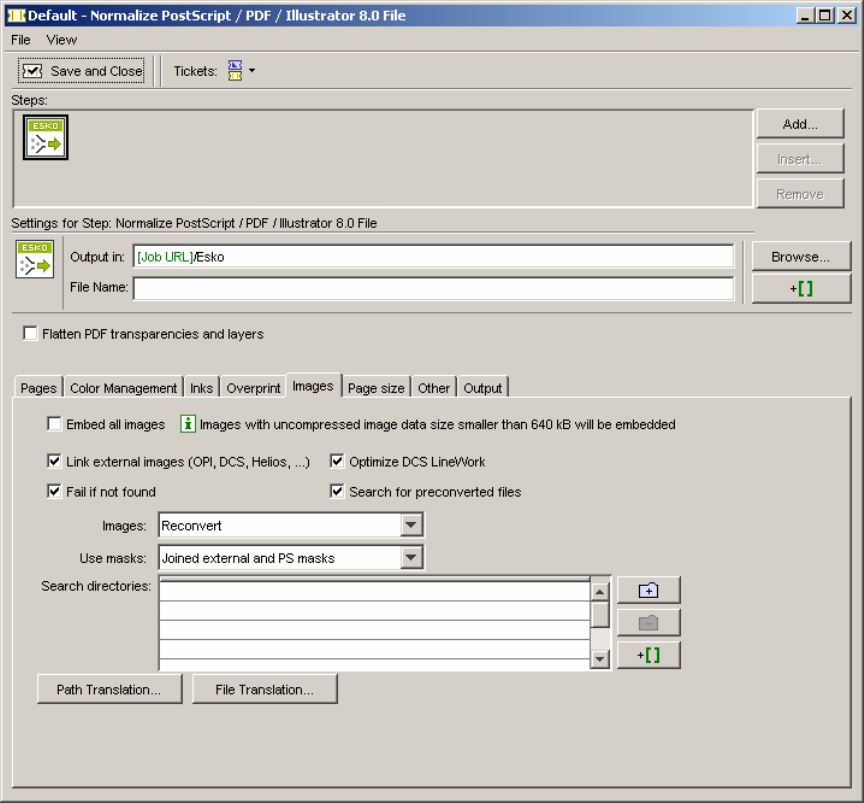Click the Tickets icon in the toolbar
Screen dimensions: 864x803
click(235, 71)
